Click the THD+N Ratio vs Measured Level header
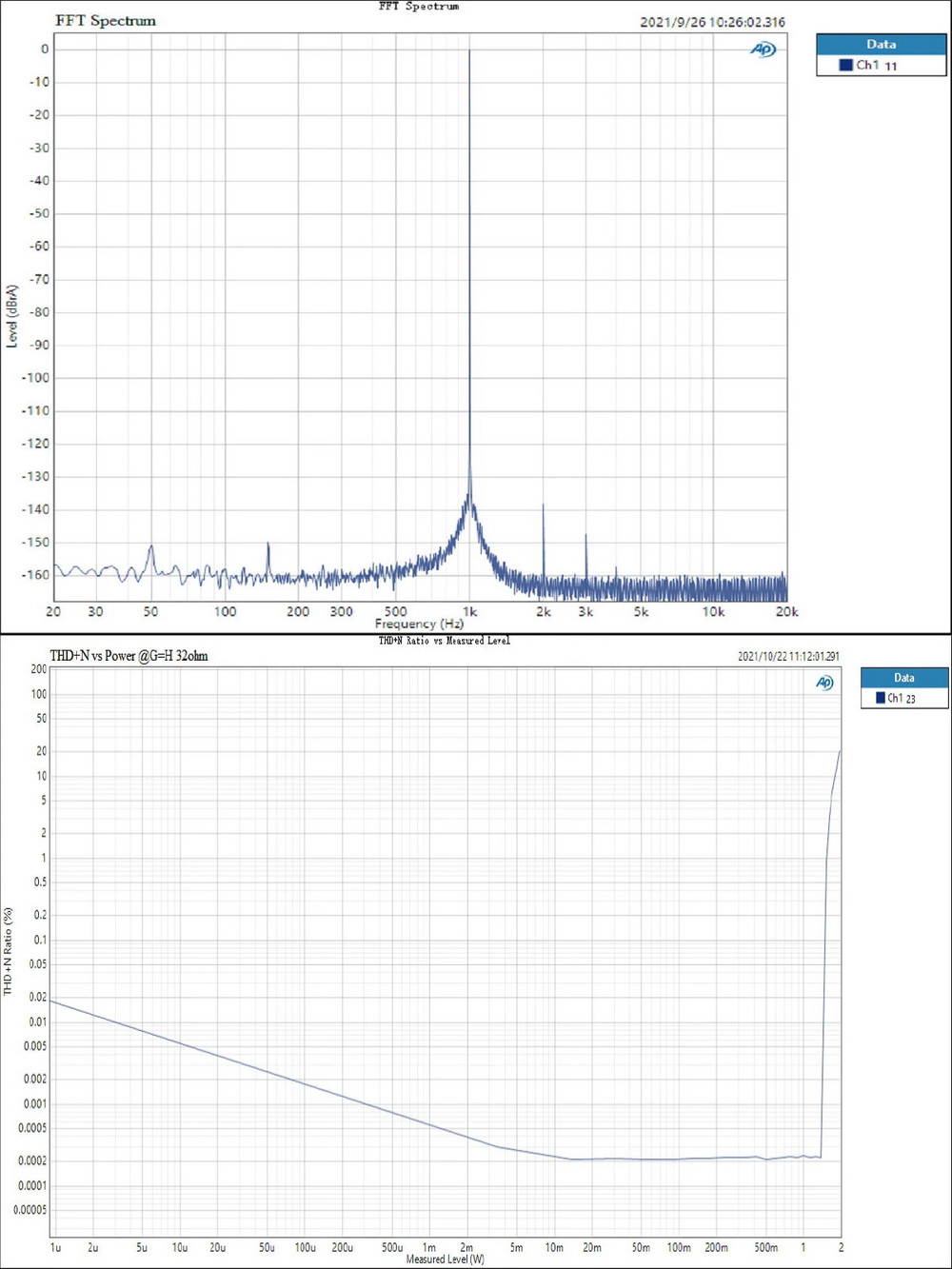Viewport: 952px width, 1269px height. pyautogui.click(x=444, y=641)
